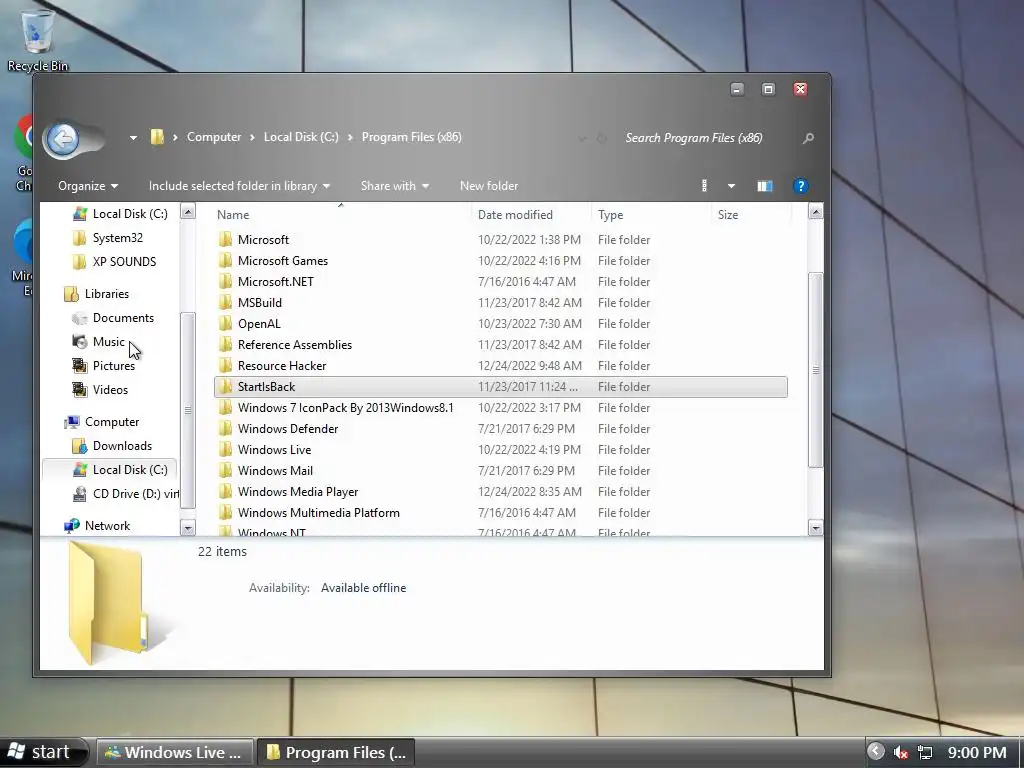Screen dimensions: 1024x768
Task: Open XP SOUNDS in the navigation pane
Action: (x=124, y=262)
